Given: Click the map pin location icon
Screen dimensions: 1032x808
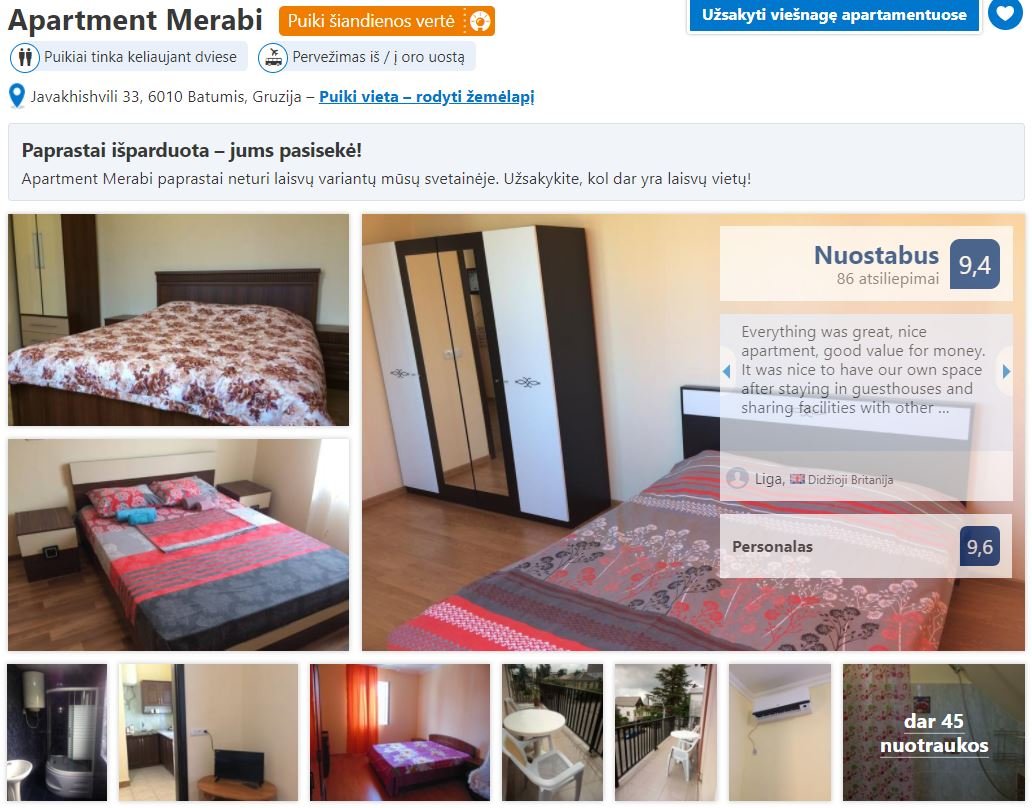Looking at the screenshot, I should [x=17, y=96].
